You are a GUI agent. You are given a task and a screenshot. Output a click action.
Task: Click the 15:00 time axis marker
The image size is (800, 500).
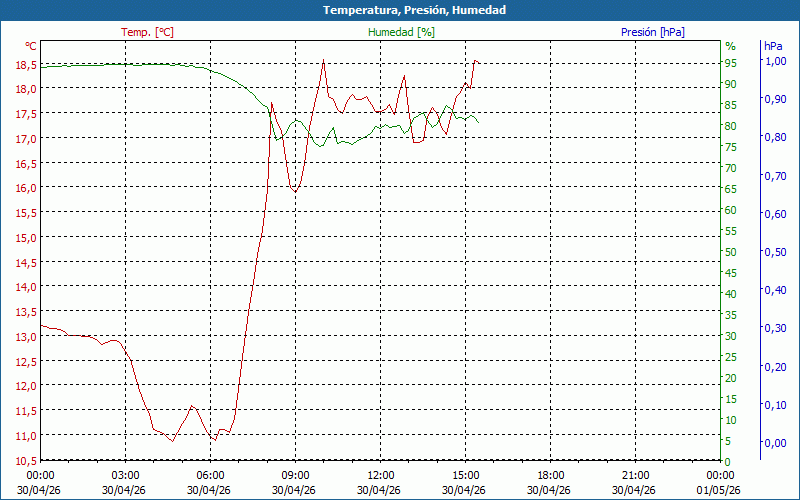pos(465,475)
